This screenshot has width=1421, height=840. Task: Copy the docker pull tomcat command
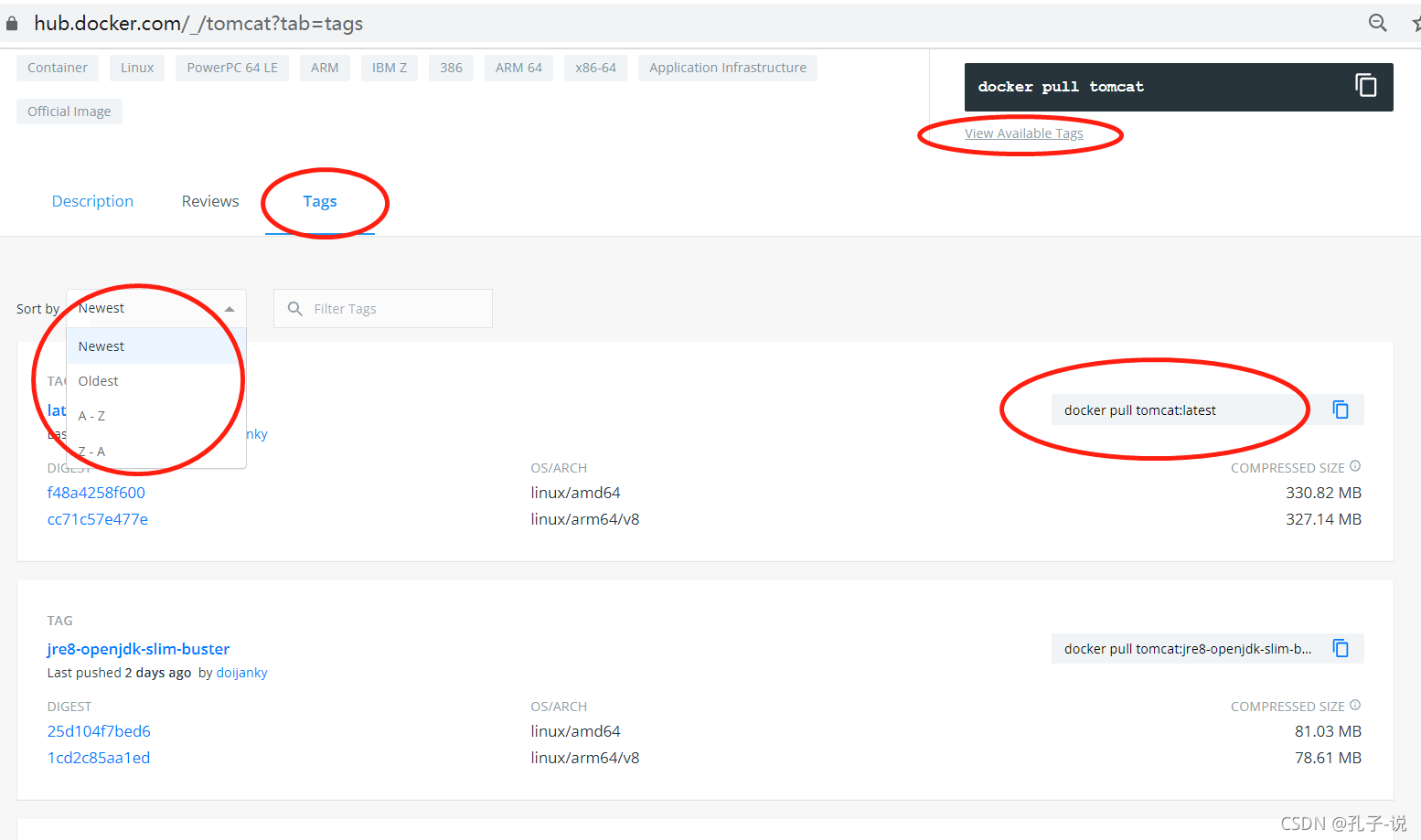1365,86
